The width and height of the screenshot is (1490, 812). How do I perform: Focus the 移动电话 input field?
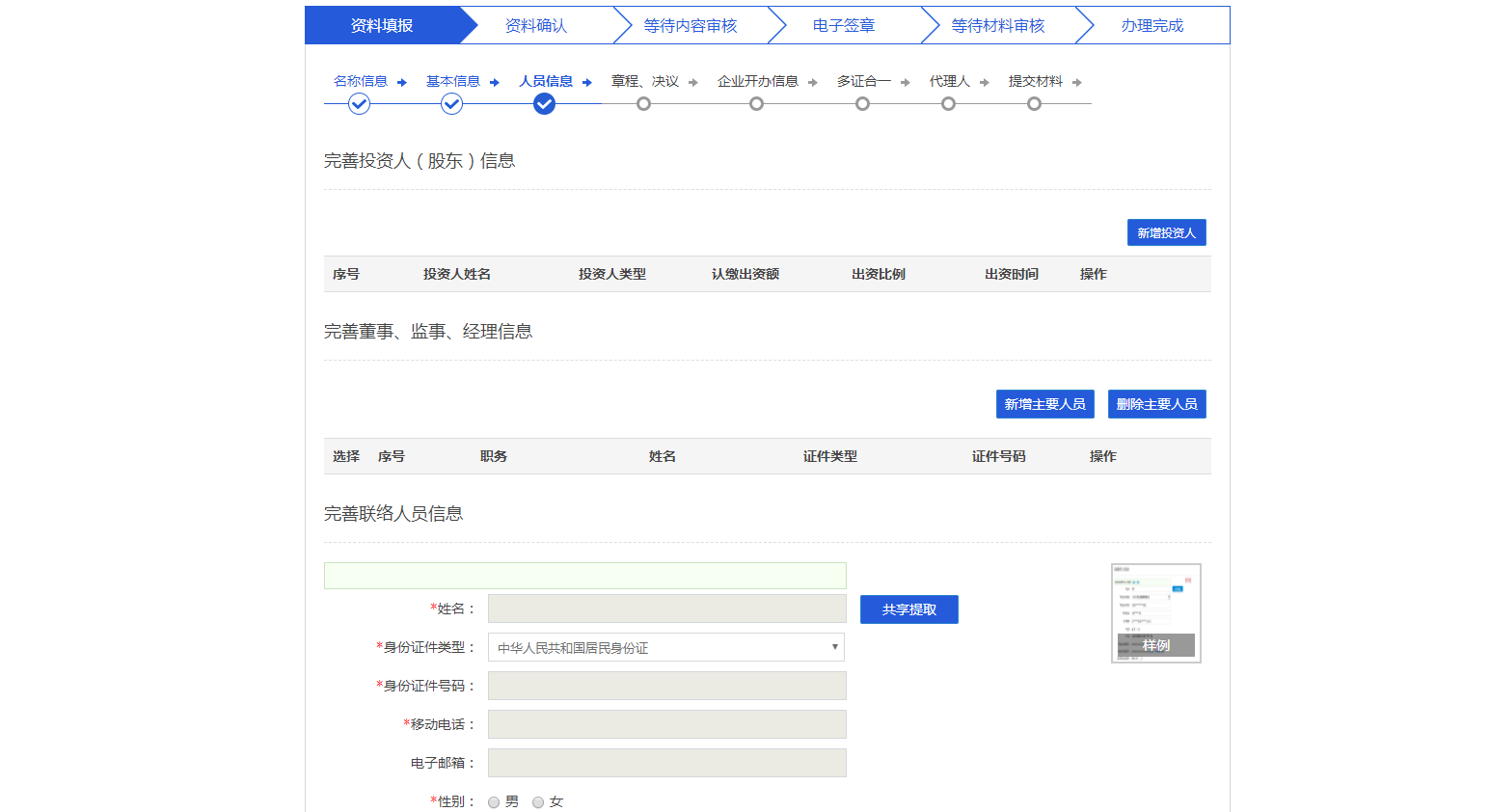click(666, 724)
